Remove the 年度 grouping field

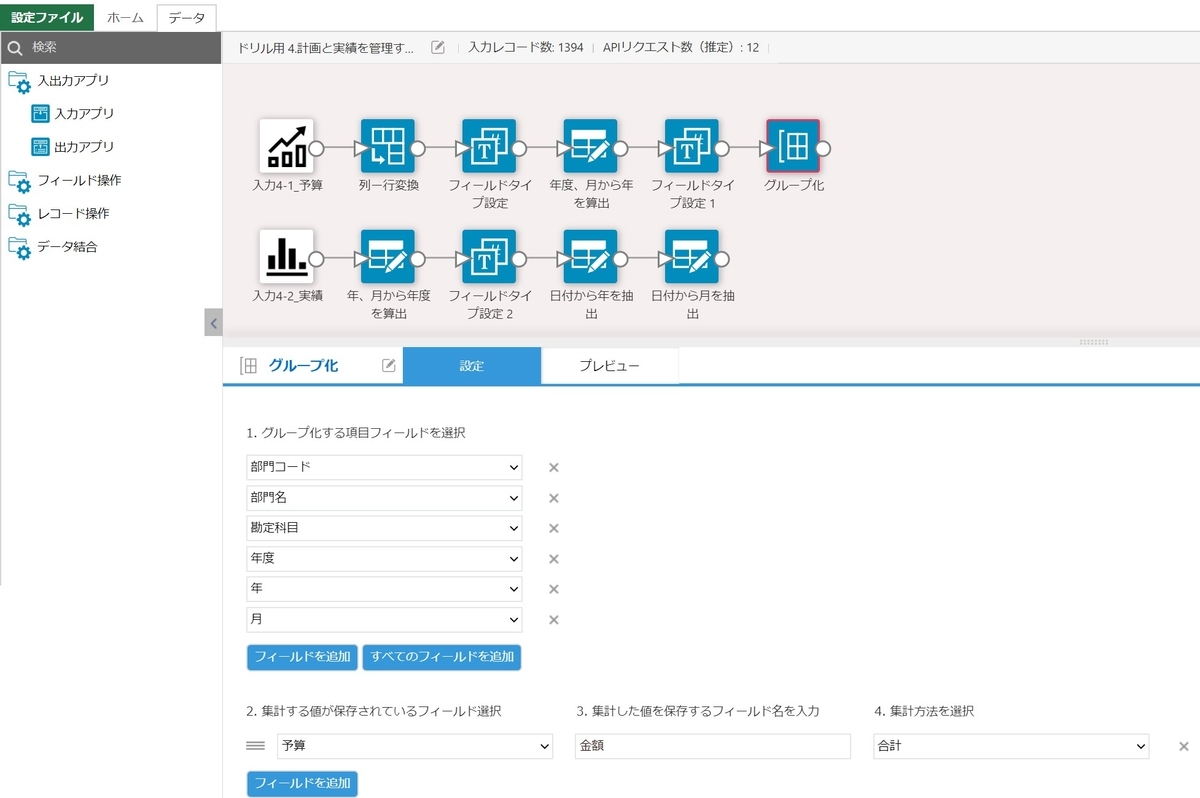coord(554,559)
